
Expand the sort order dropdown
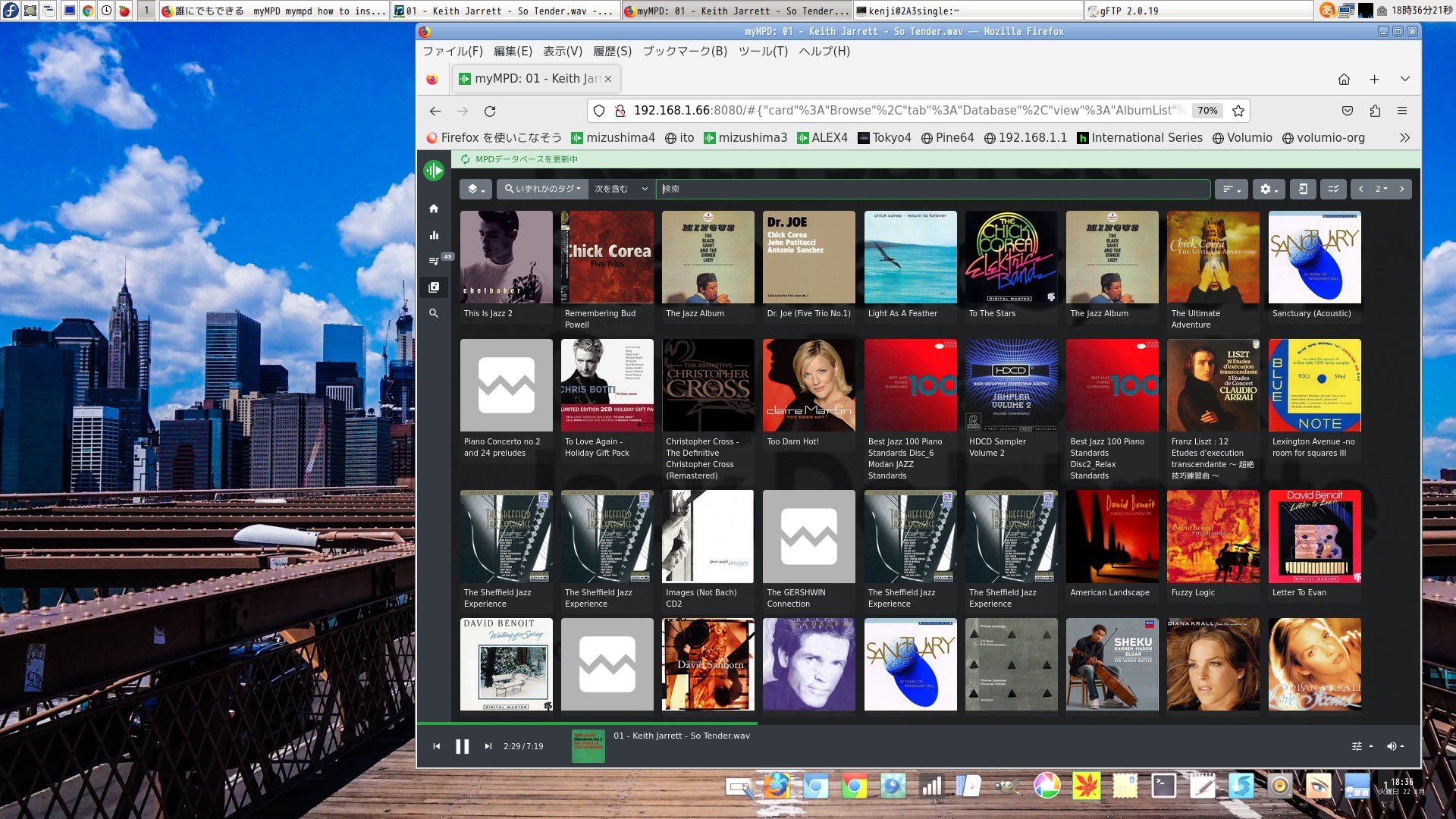coord(1231,189)
